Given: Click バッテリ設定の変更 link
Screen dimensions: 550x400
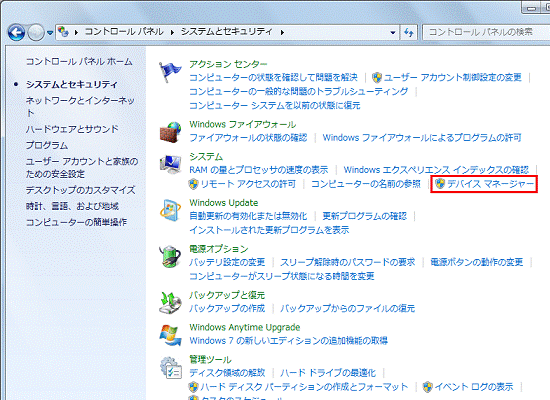Looking at the screenshot, I should pos(227,262).
